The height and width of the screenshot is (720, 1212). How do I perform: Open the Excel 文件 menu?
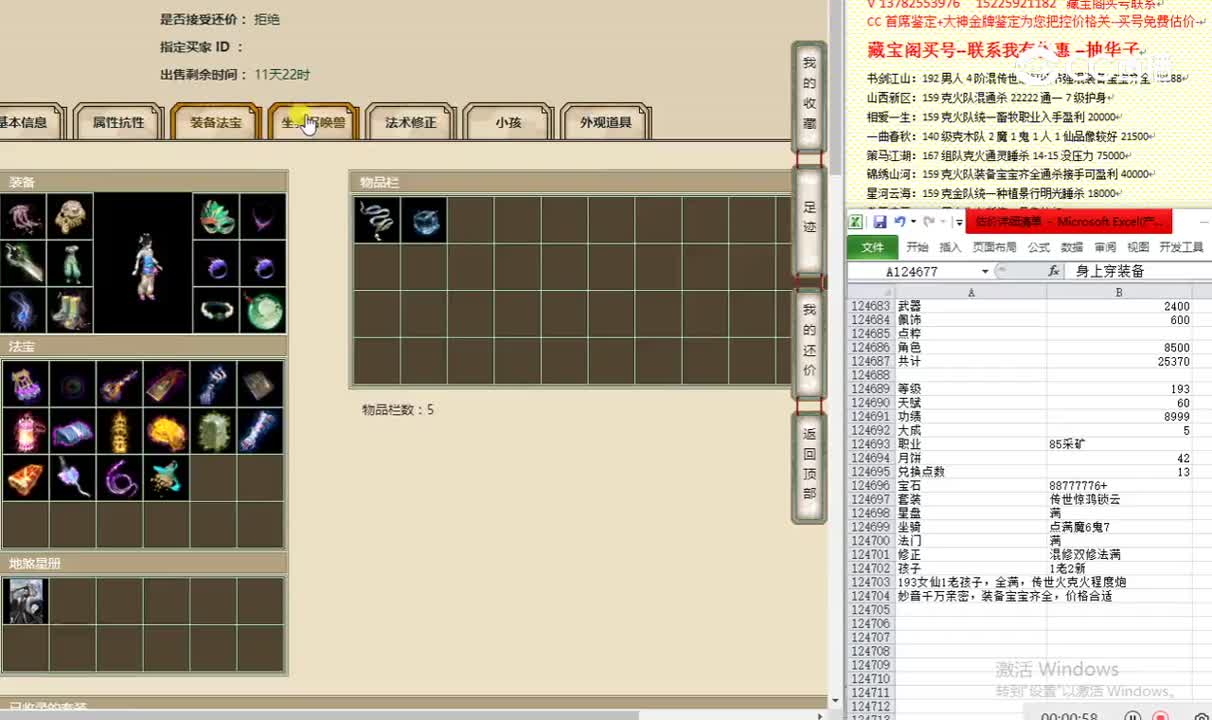click(873, 247)
